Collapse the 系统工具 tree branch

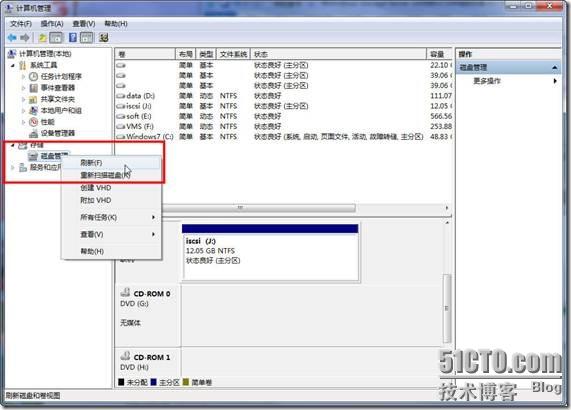point(13,65)
